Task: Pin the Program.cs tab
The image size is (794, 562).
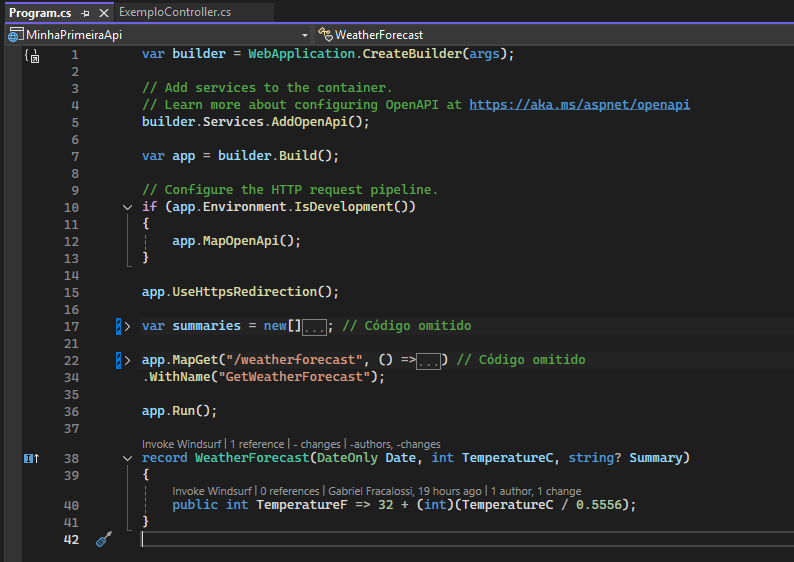Action: pyautogui.click(x=85, y=13)
